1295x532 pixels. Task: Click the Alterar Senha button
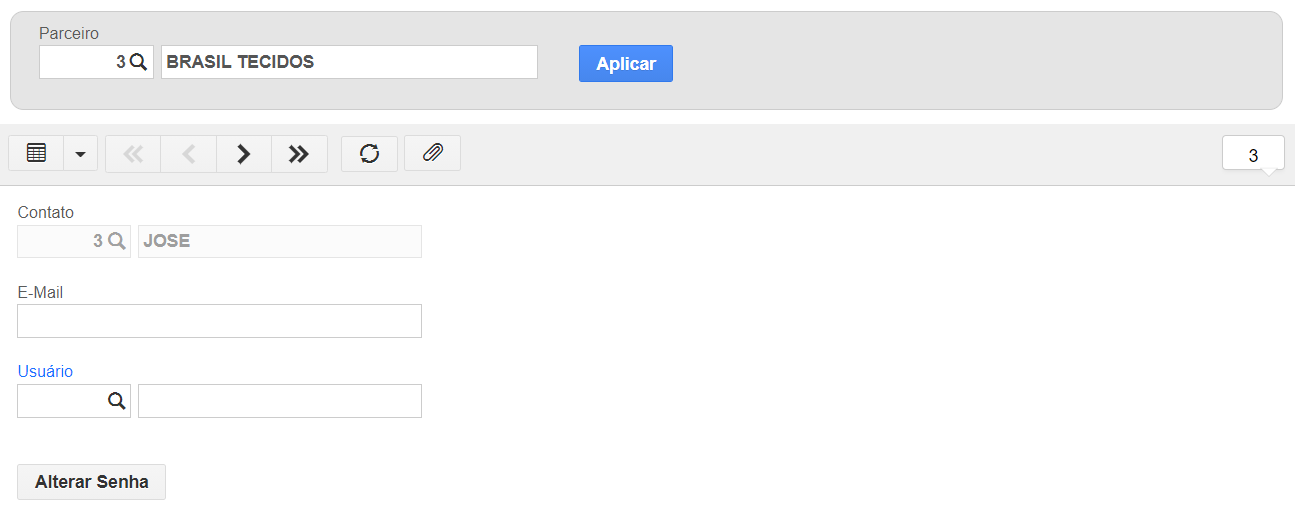(92, 482)
